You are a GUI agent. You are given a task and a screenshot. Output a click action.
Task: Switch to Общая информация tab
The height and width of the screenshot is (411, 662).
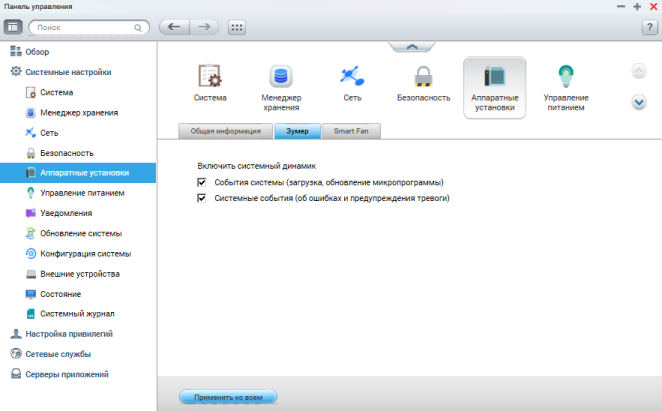coord(225,131)
